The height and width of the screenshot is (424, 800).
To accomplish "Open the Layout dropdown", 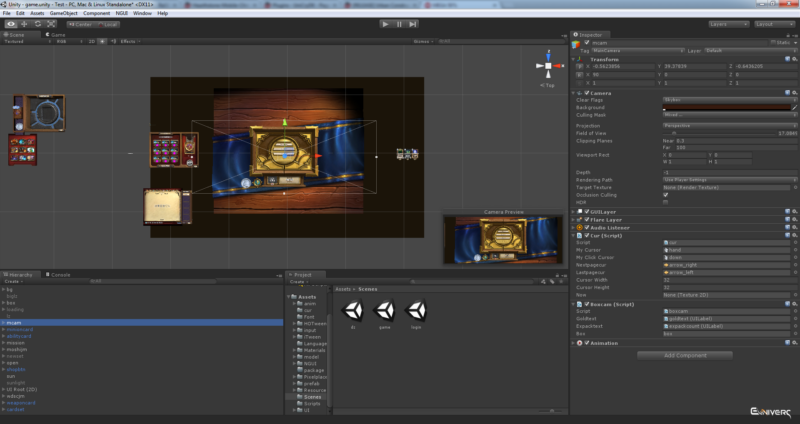I will [x=773, y=24].
